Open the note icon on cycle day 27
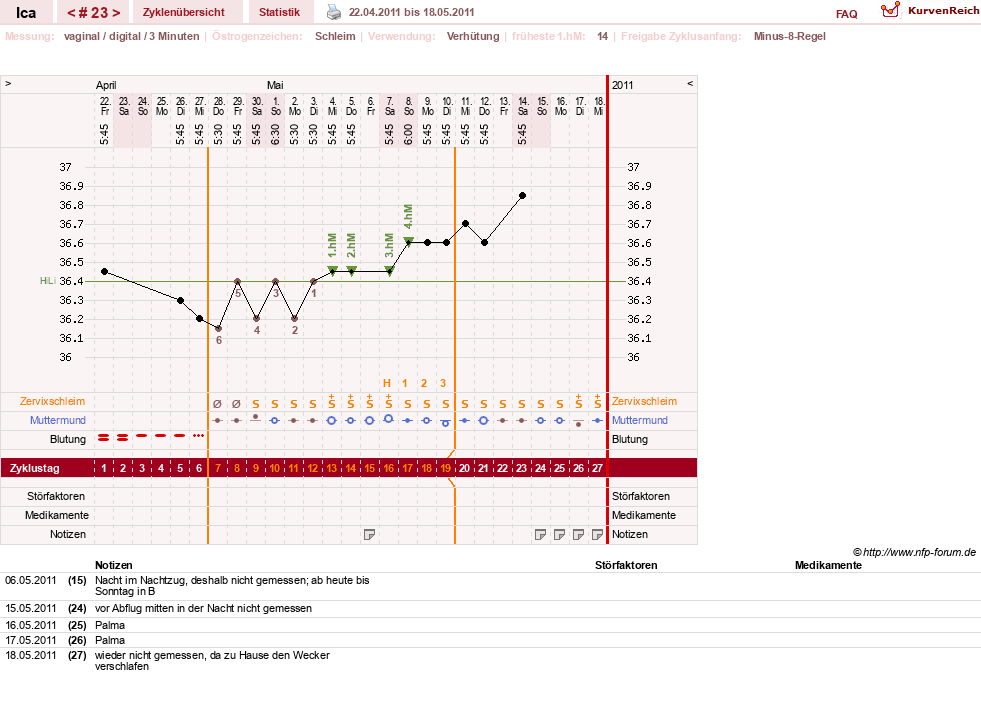The height and width of the screenshot is (712, 981). coord(597,534)
